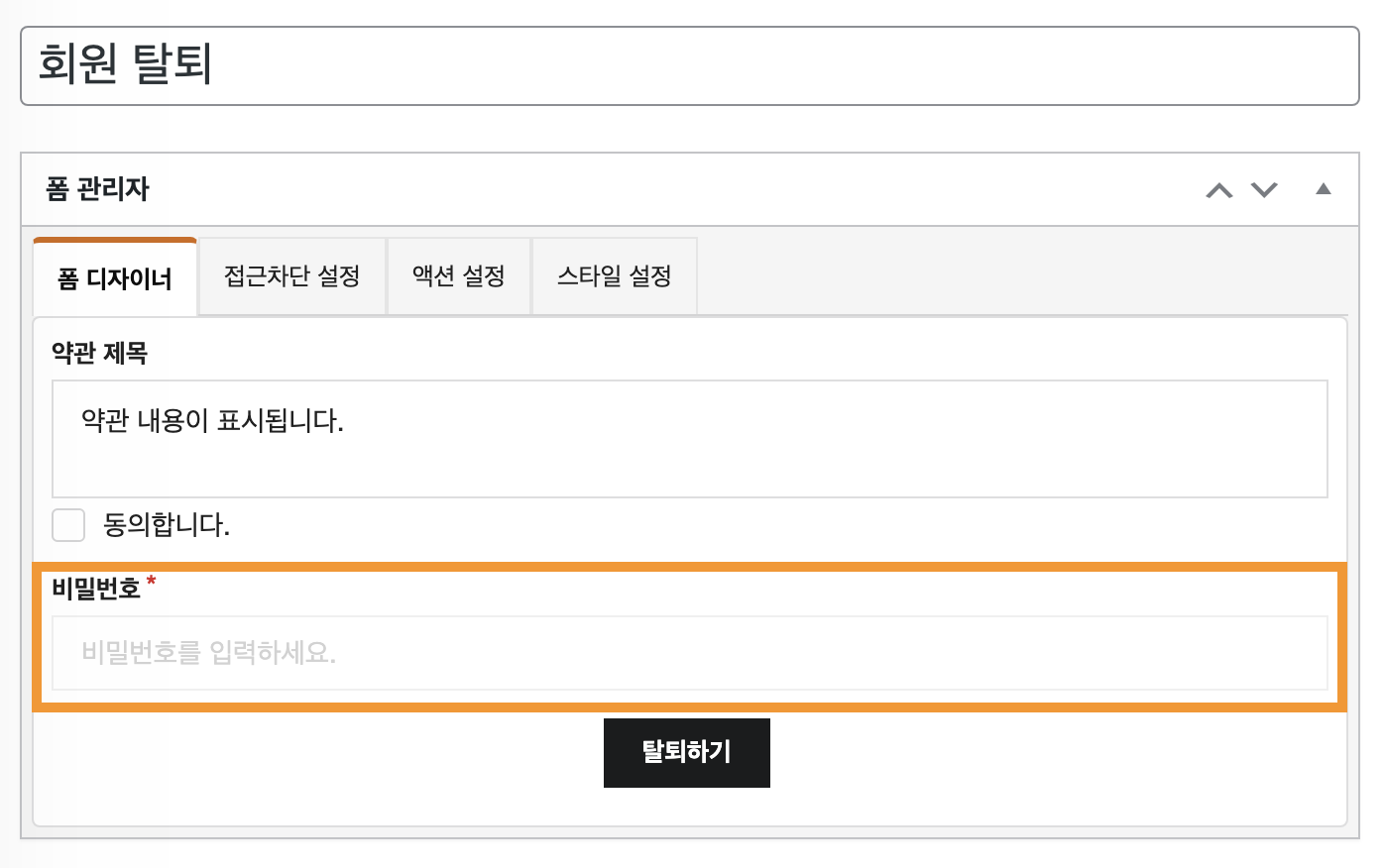Open the 접근차단 설정 tab
The image size is (1384, 868).
[291, 276]
